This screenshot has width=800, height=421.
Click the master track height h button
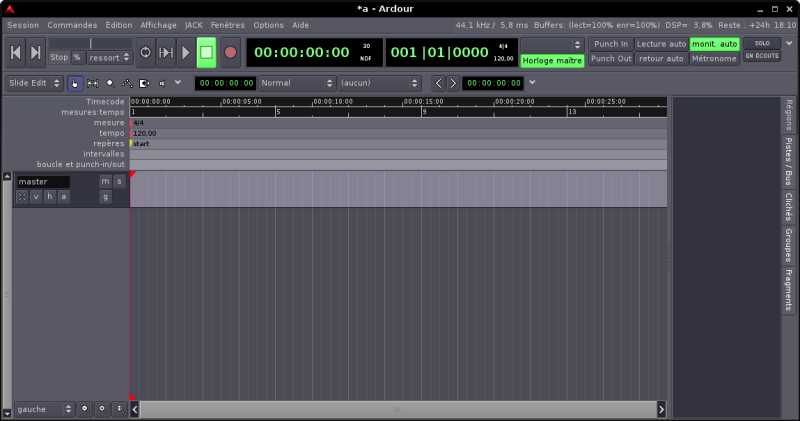49,196
